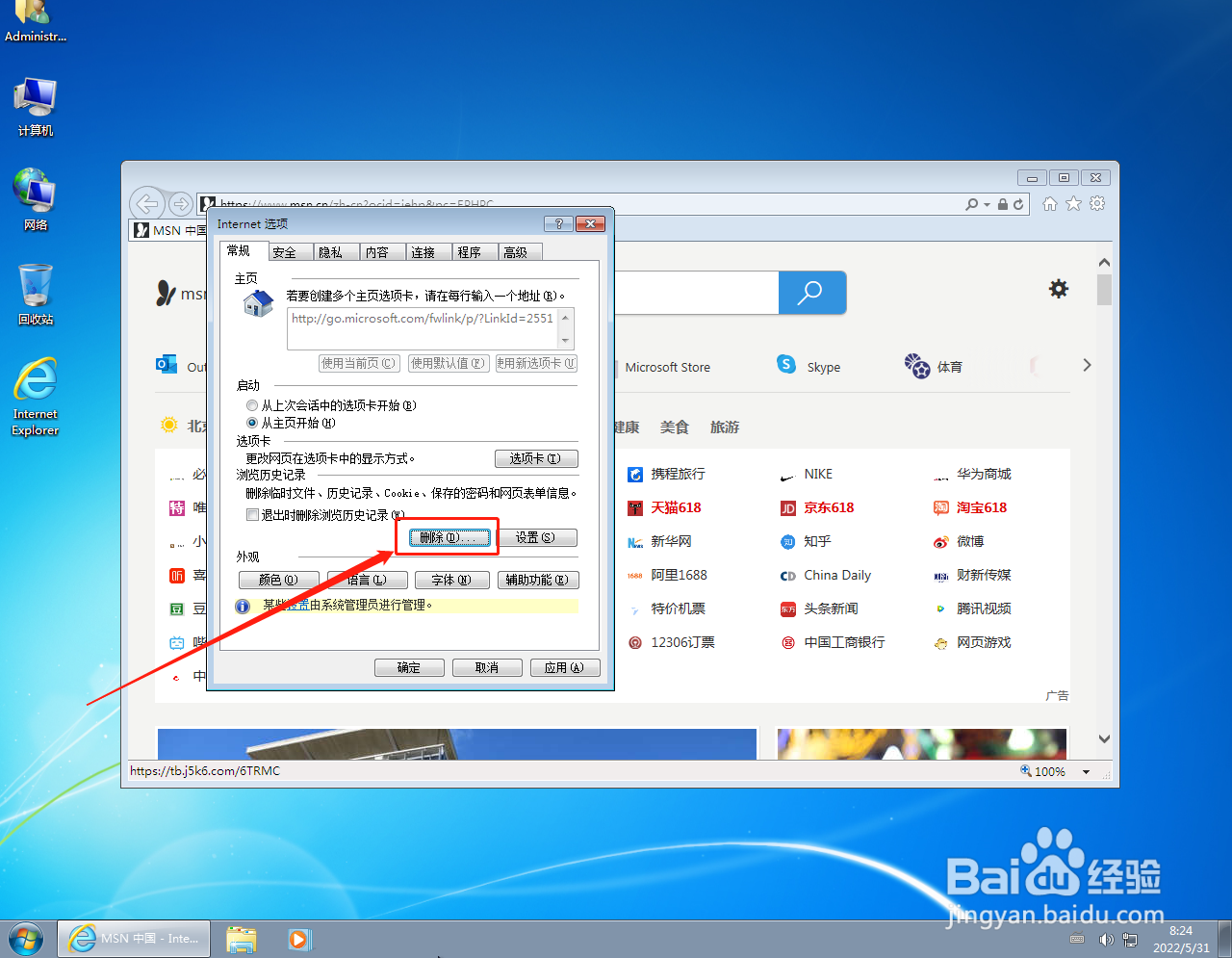Open media player taskbar icon
This screenshot has height=958, width=1232.
299,939
